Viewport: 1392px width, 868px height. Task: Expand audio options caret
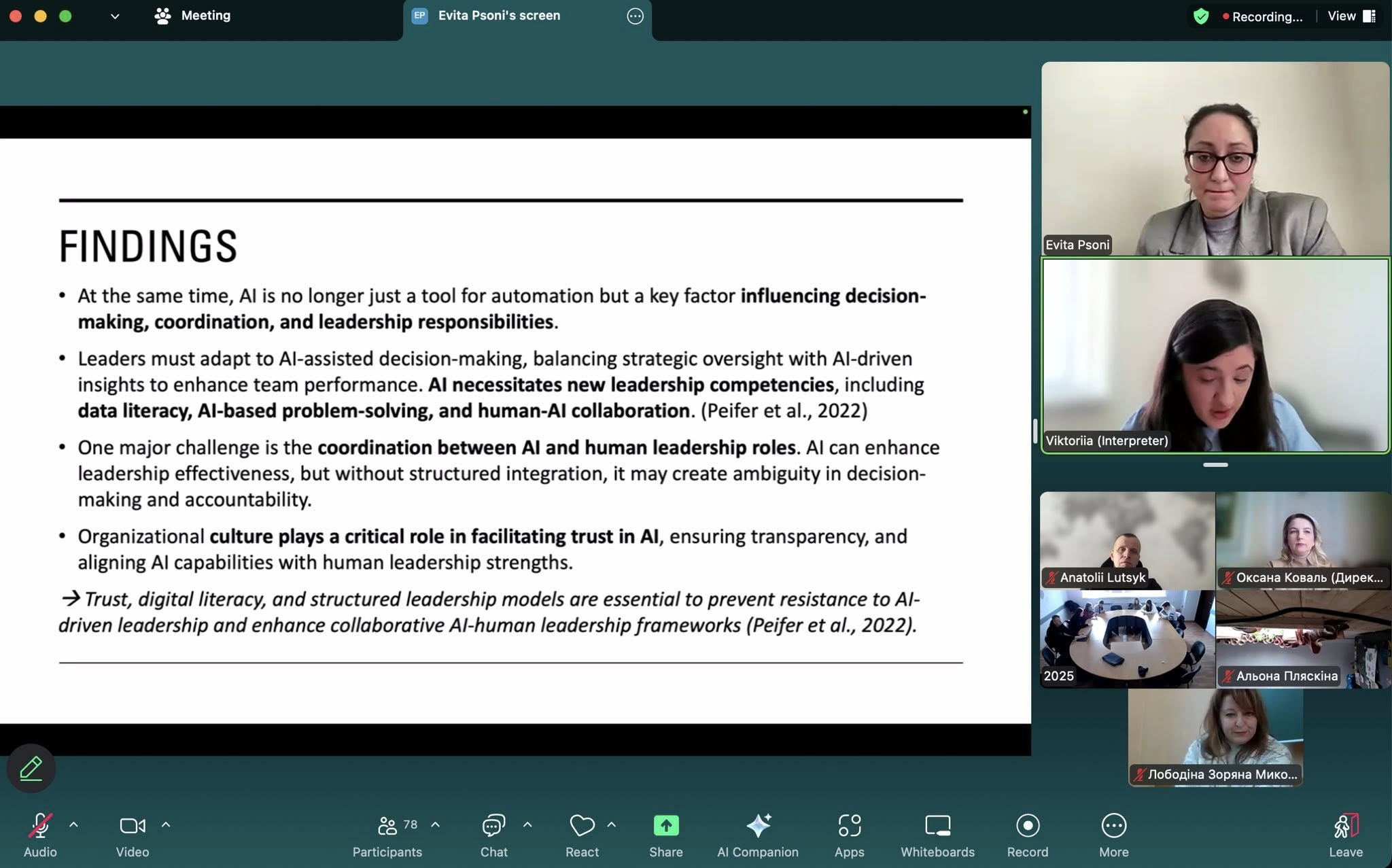pyautogui.click(x=73, y=824)
